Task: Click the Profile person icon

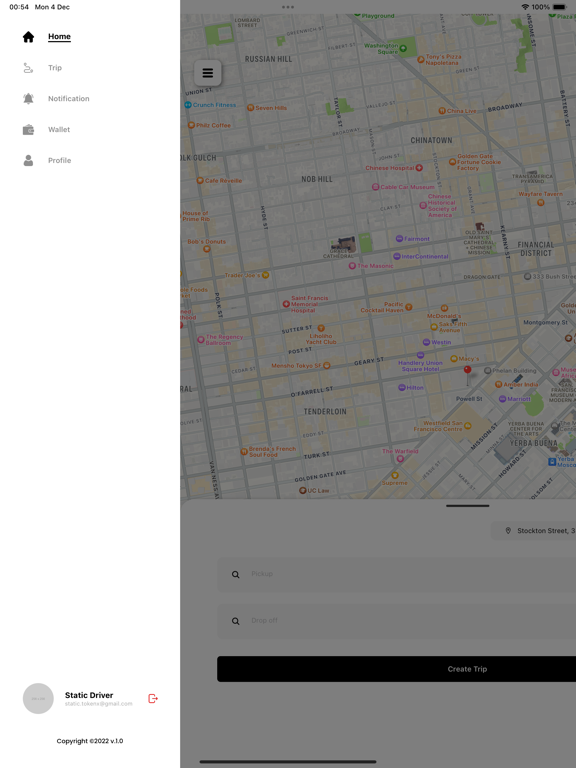Action: (28, 160)
